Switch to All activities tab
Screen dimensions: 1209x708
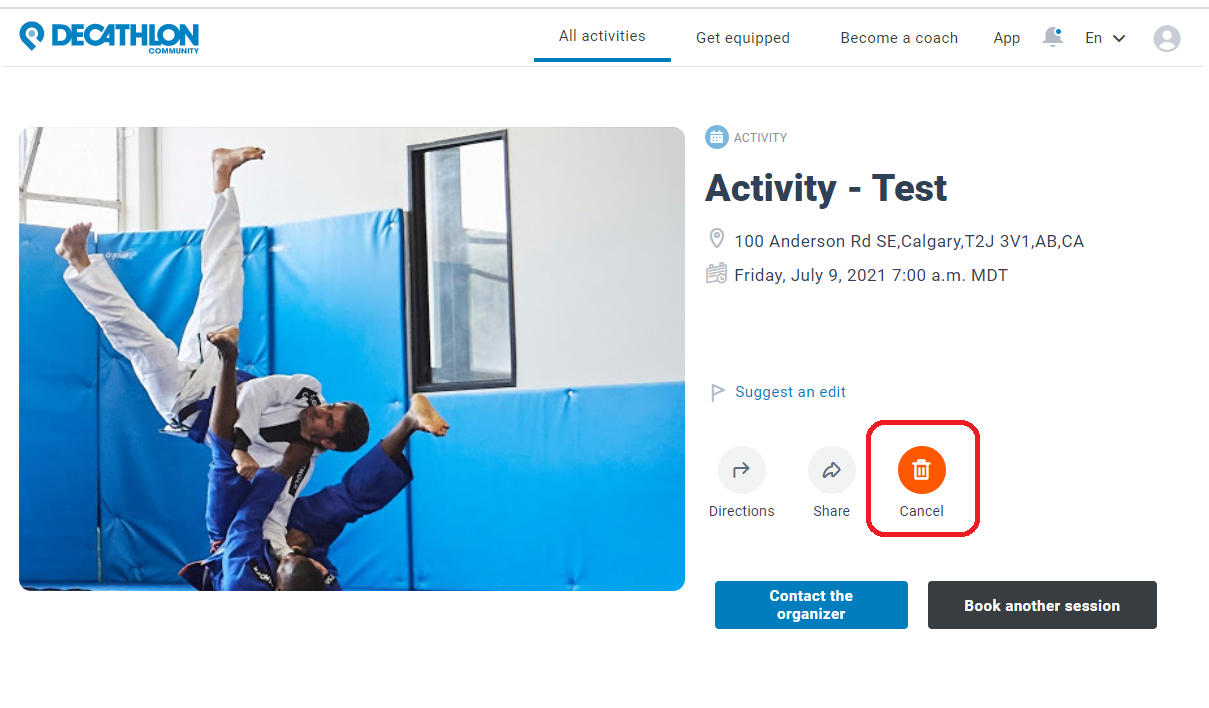(x=602, y=36)
